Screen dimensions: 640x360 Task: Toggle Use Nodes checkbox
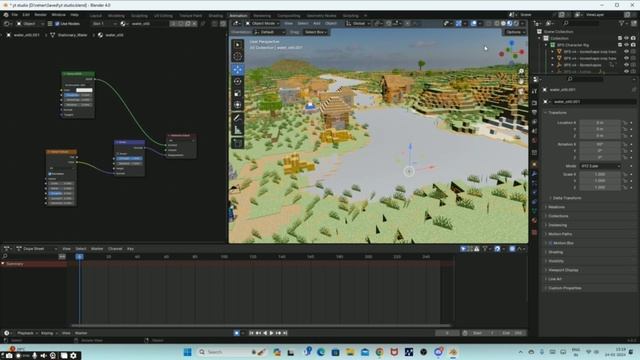(57, 24)
